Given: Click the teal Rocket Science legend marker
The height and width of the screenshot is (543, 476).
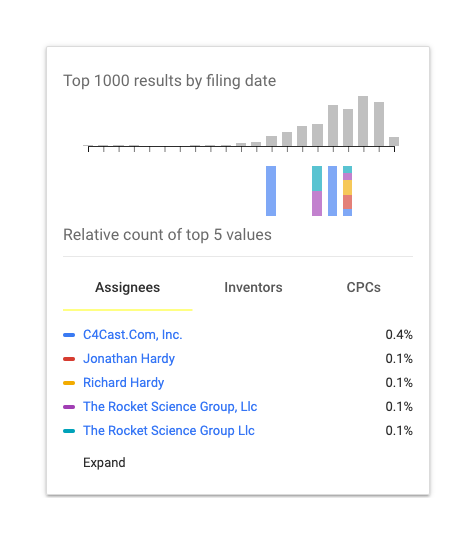Looking at the screenshot, I should 69,431.
